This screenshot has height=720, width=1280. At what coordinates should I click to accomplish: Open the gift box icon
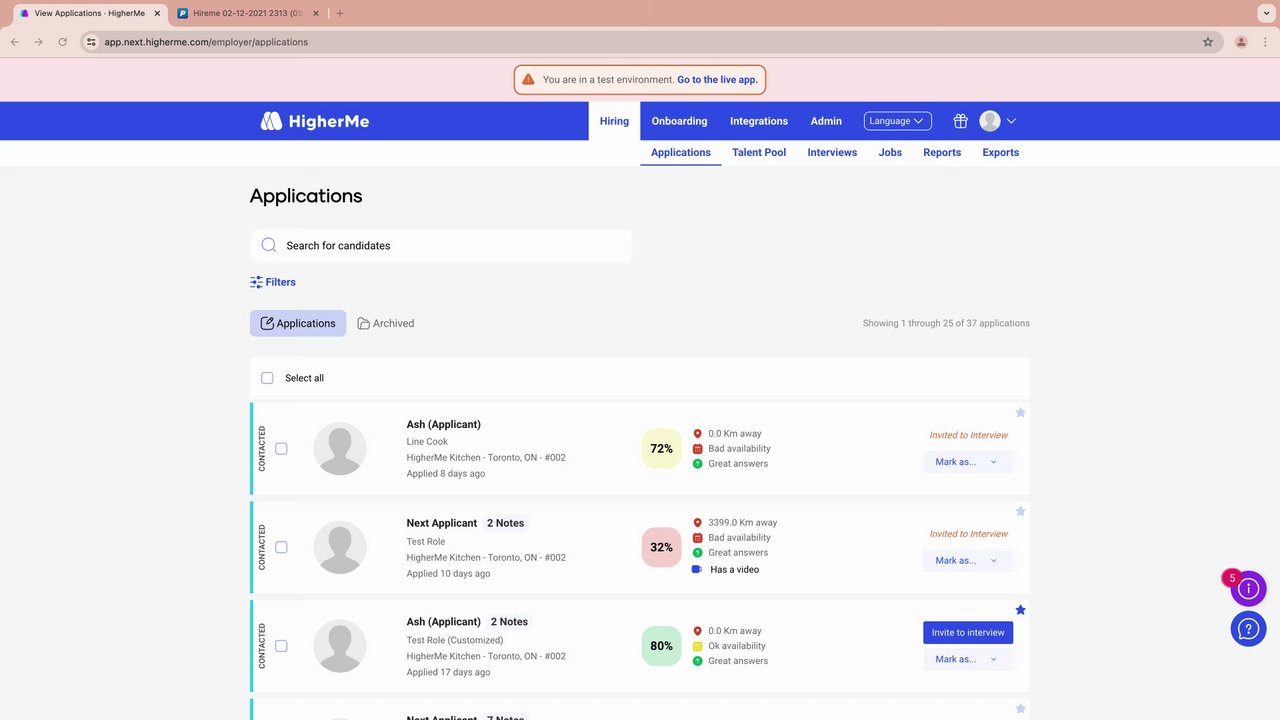point(960,121)
